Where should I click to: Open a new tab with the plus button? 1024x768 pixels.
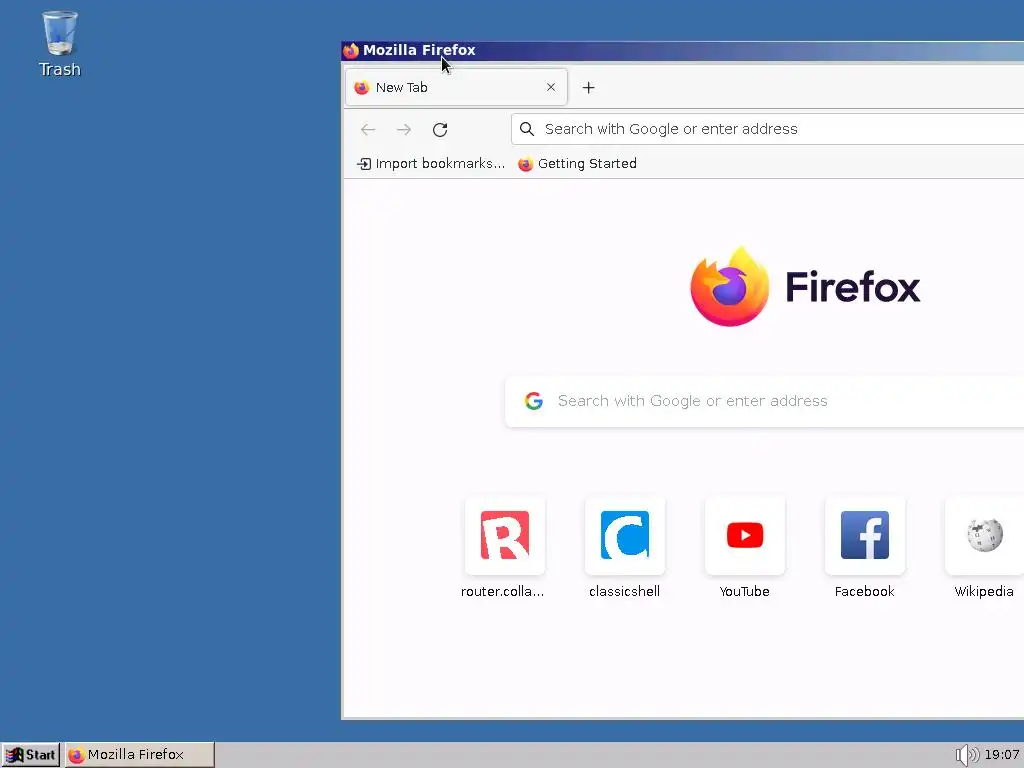588,88
